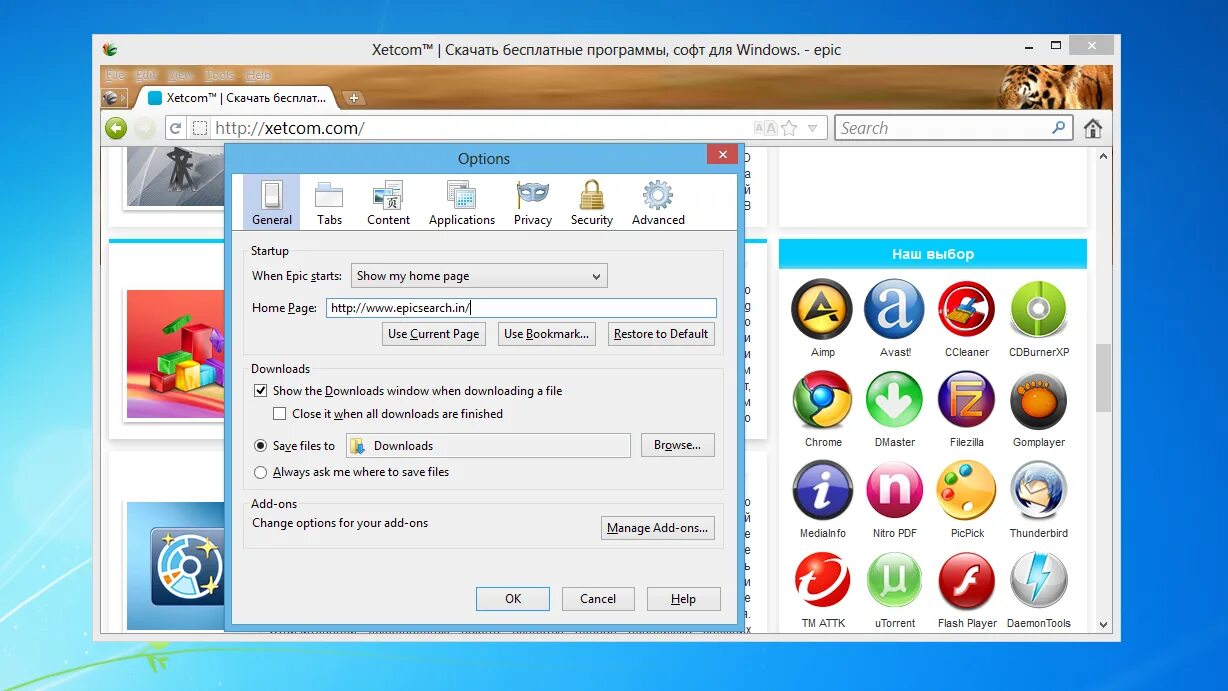Click the Help button in Options
This screenshot has width=1228, height=691.
(x=684, y=599)
